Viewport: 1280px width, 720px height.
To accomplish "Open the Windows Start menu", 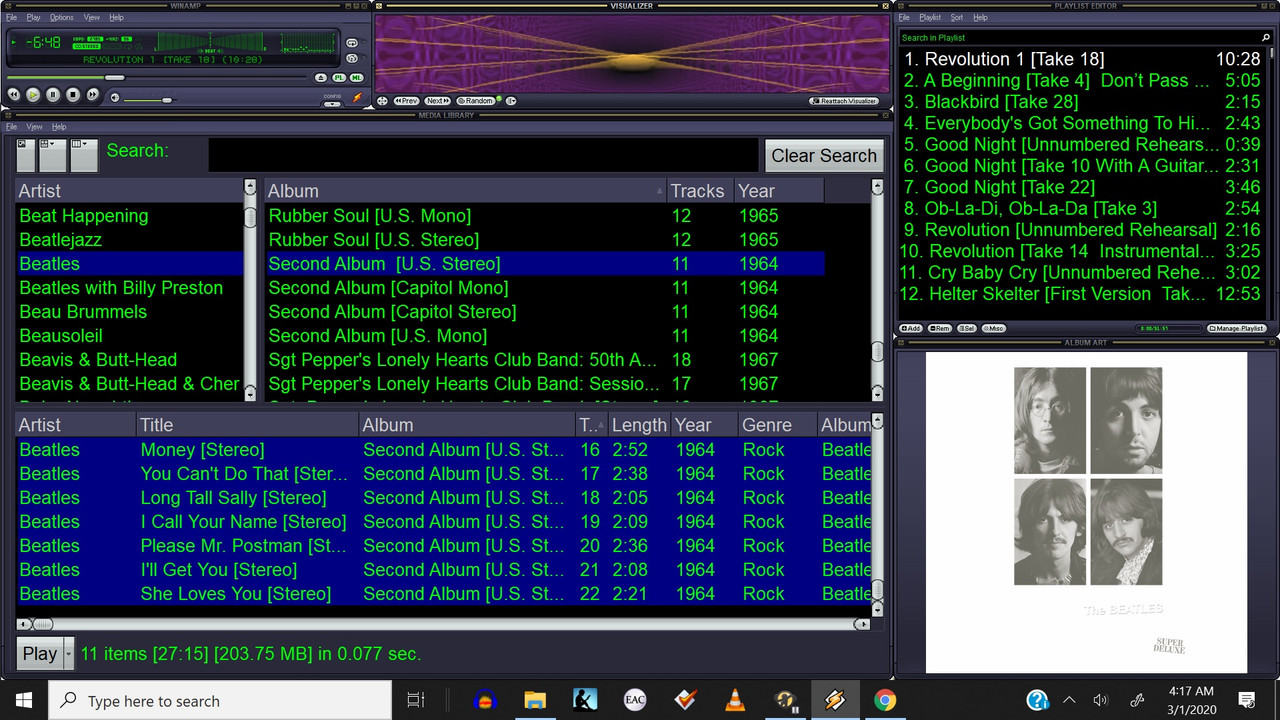I will click(24, 700).
